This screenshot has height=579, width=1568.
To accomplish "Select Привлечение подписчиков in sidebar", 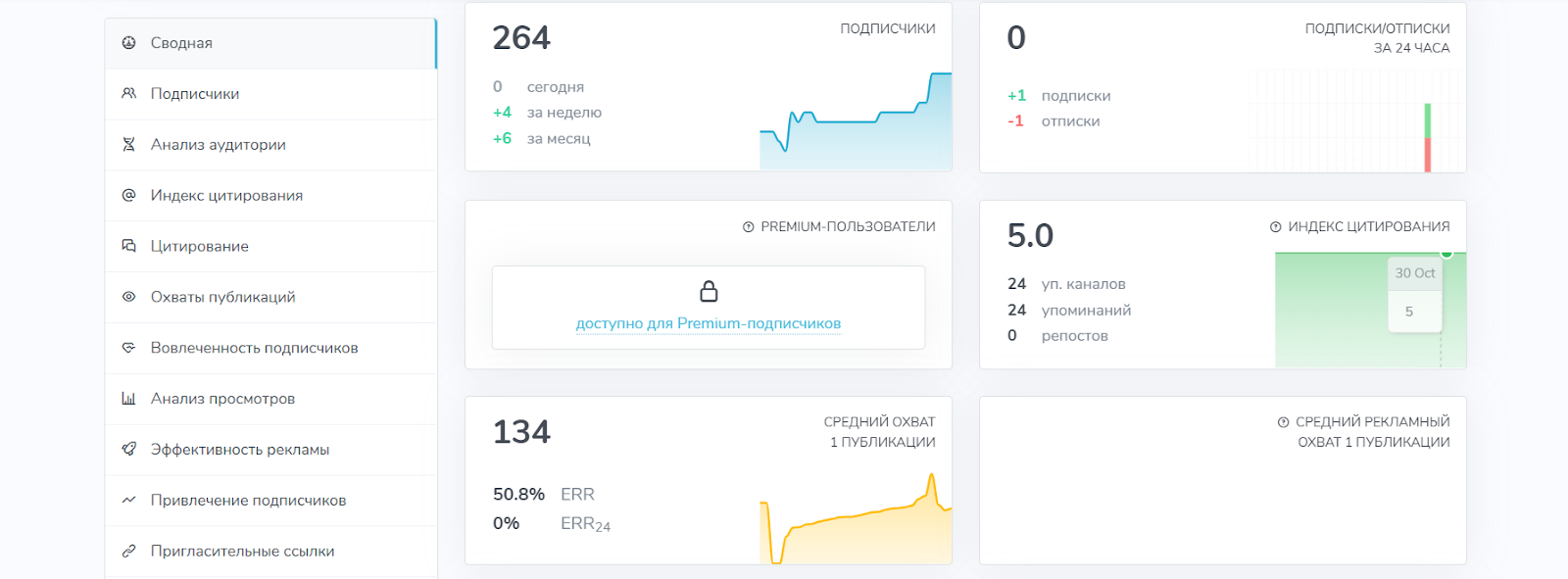I will point(248,501).
